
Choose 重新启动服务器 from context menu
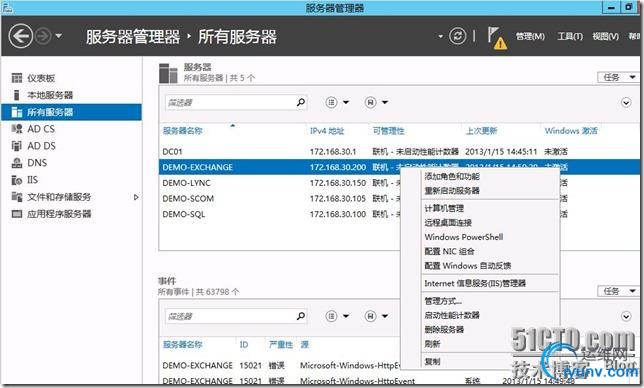(x=452, y=191)
